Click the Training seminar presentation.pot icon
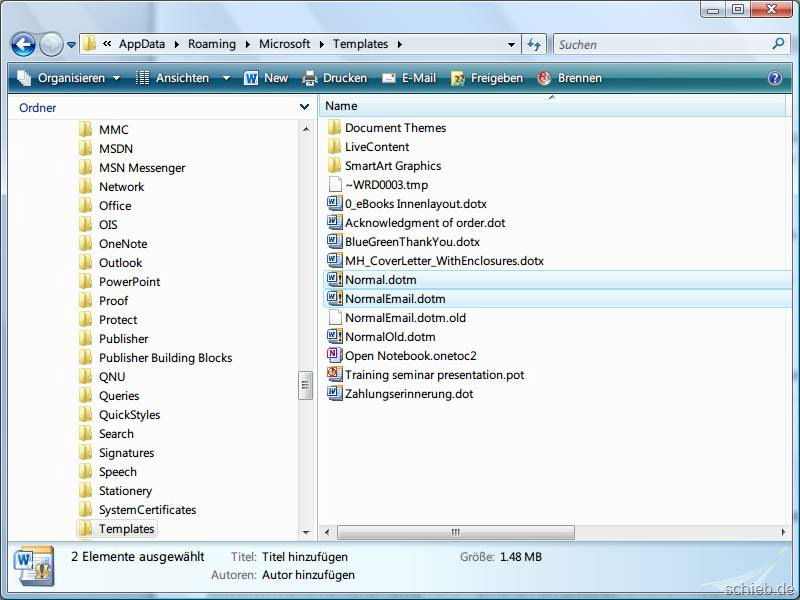Image resolution: width=800 pixels, height=600 pixels. (x=334, y=374)
